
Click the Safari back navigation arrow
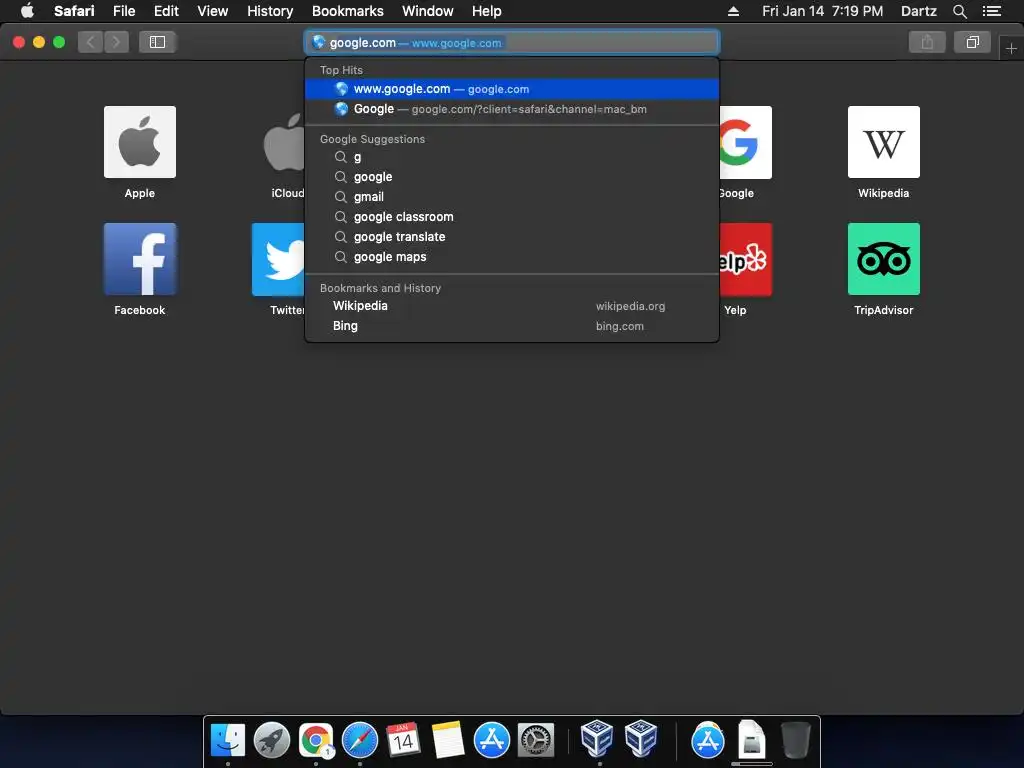[91, 42]
